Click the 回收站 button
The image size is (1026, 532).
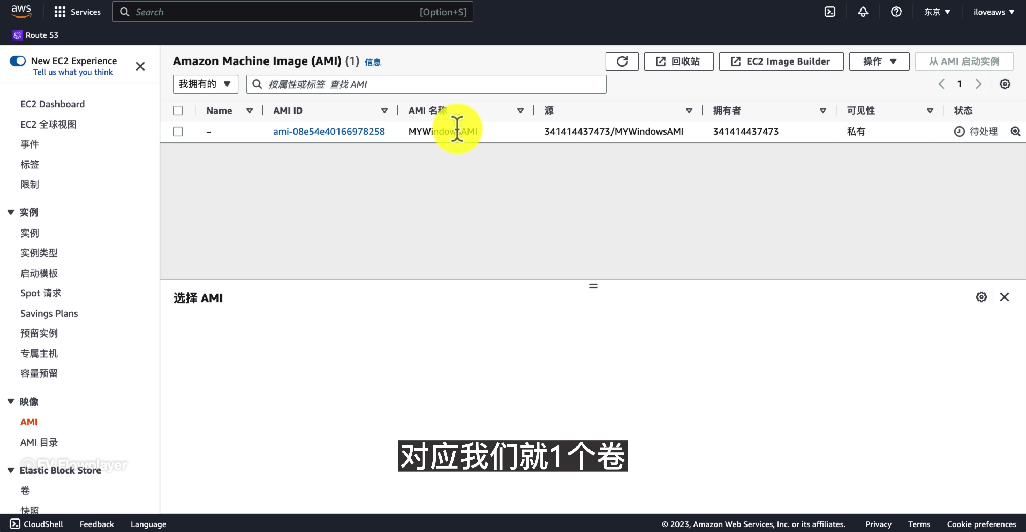tap(679, 62)
